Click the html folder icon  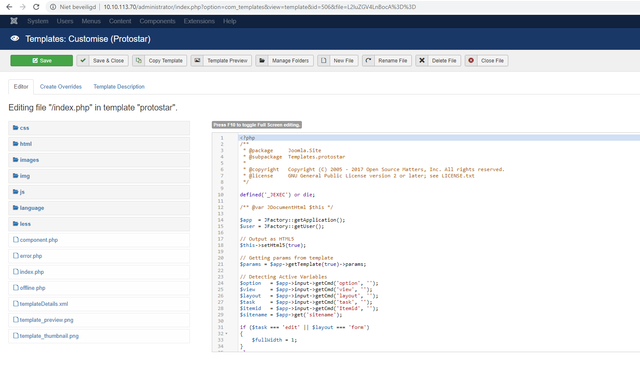16,144
